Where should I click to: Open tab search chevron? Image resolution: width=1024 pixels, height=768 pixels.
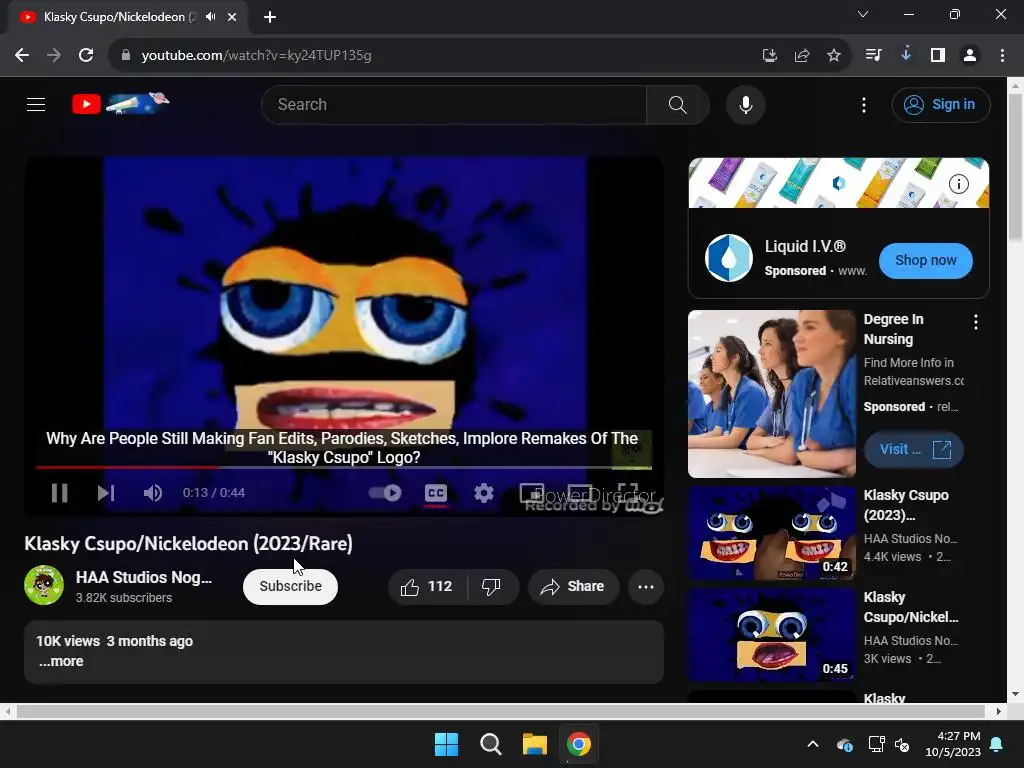point(863,14)
